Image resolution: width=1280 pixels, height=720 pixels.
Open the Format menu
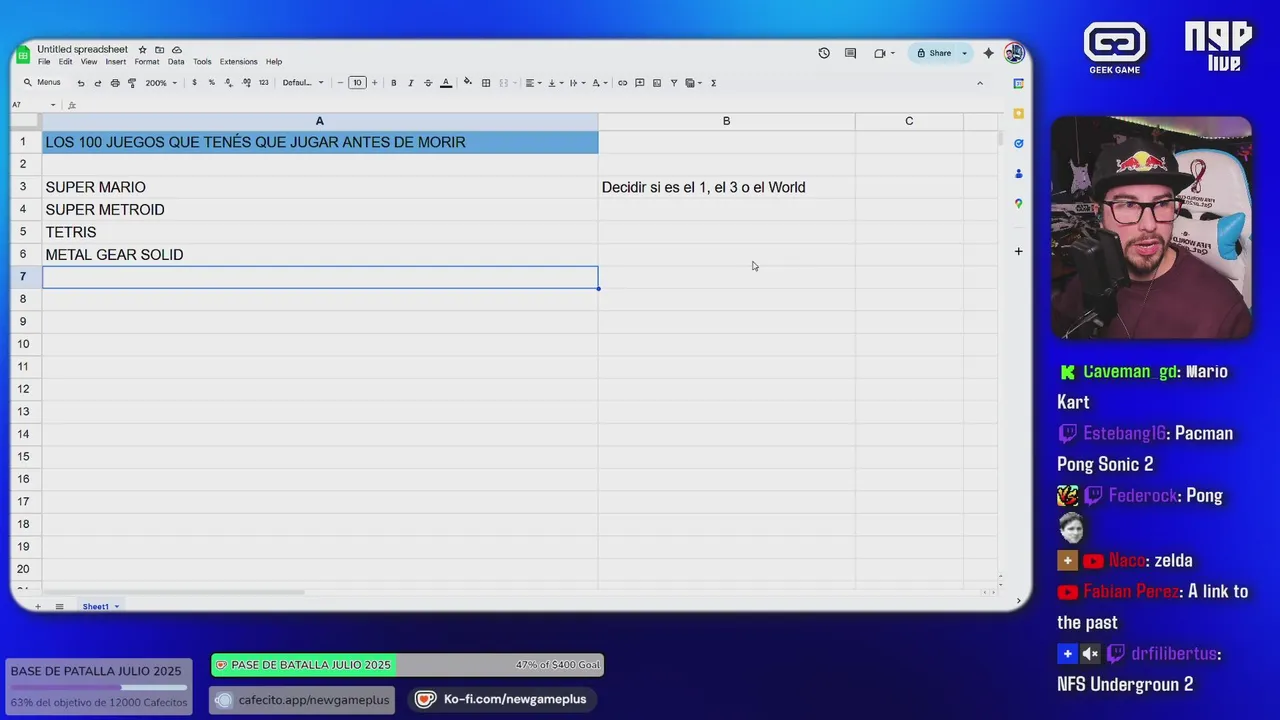pyautogui.click(x=147, y=62)
